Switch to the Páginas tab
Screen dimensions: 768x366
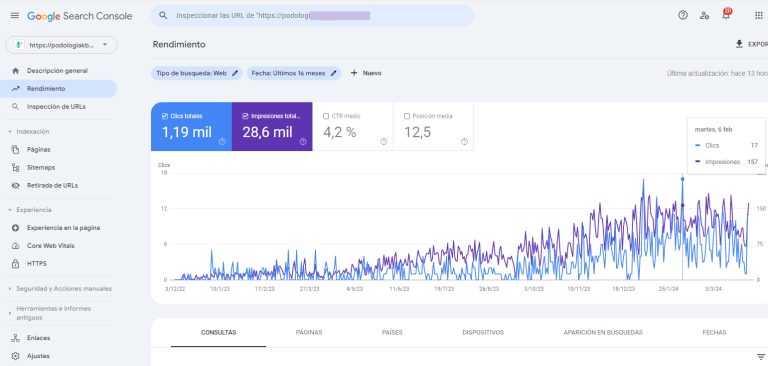(x=309, y=332)
